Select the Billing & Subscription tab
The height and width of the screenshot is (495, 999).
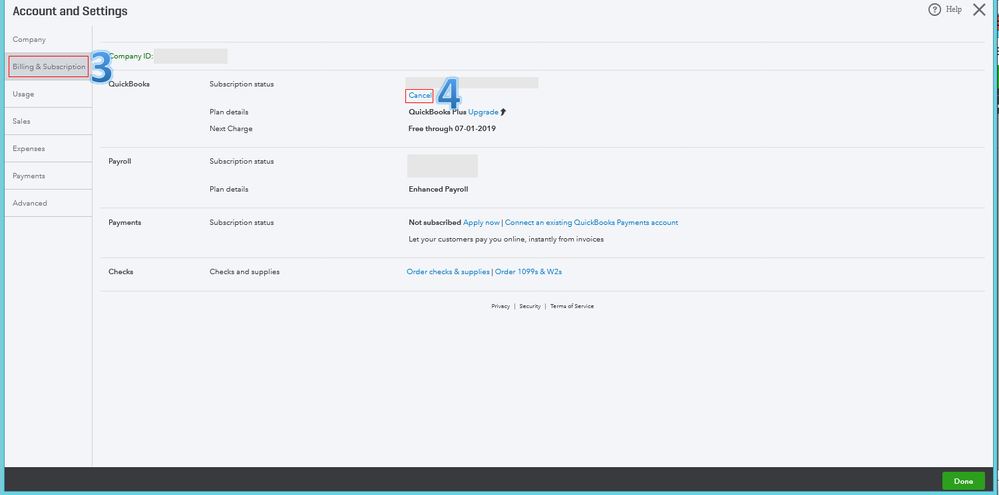[x=48, y=67]
